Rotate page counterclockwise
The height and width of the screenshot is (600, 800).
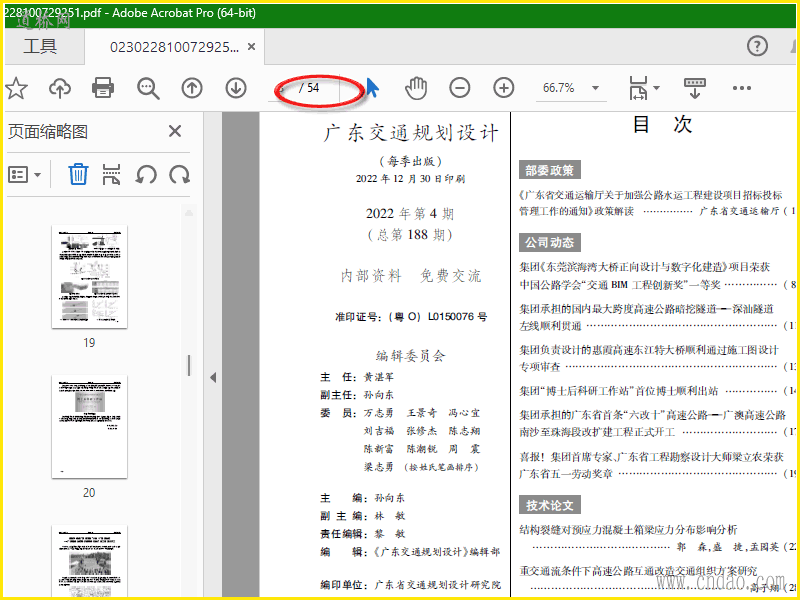(x=146, y=175)
